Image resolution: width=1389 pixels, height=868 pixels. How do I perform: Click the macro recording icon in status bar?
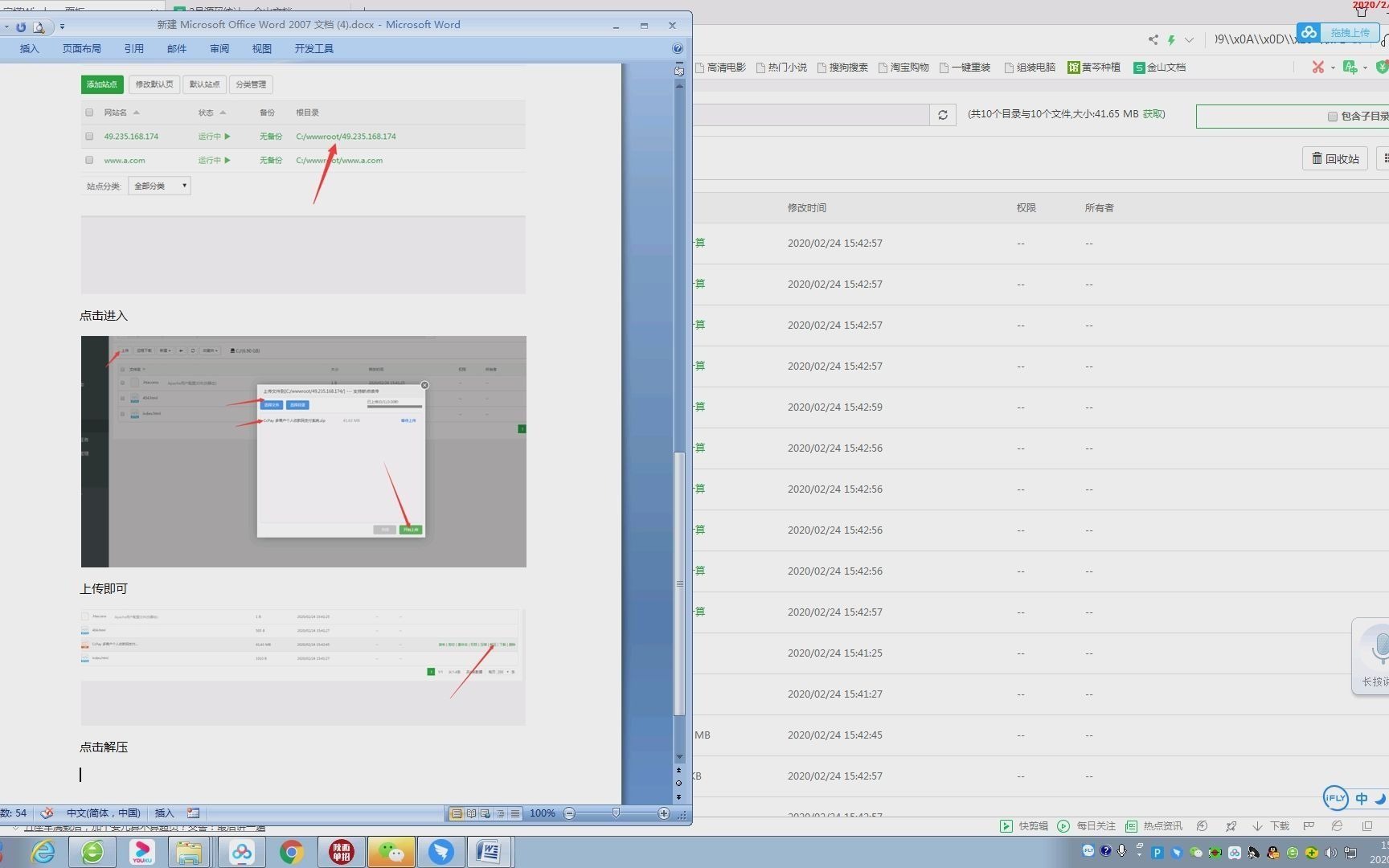(193, 813)
